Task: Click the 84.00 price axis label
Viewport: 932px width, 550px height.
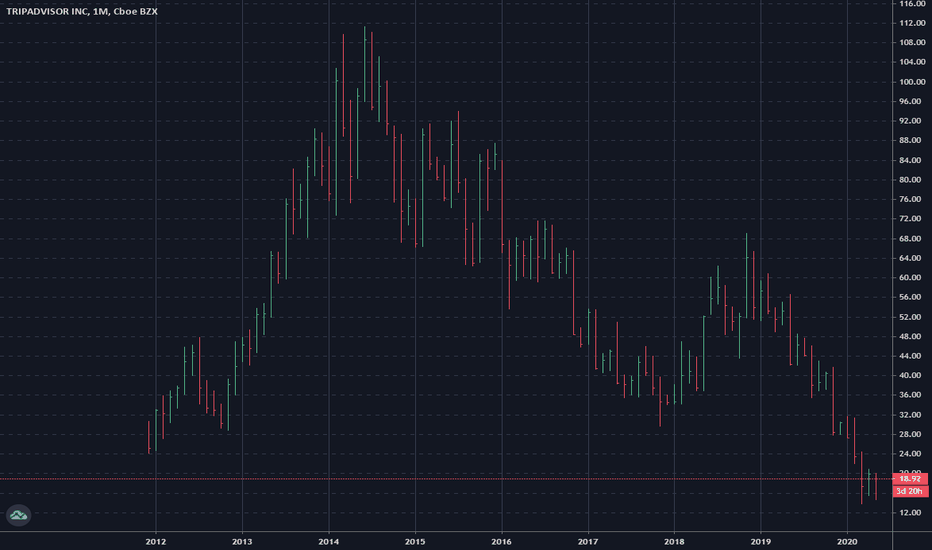Action: point(912,160)
